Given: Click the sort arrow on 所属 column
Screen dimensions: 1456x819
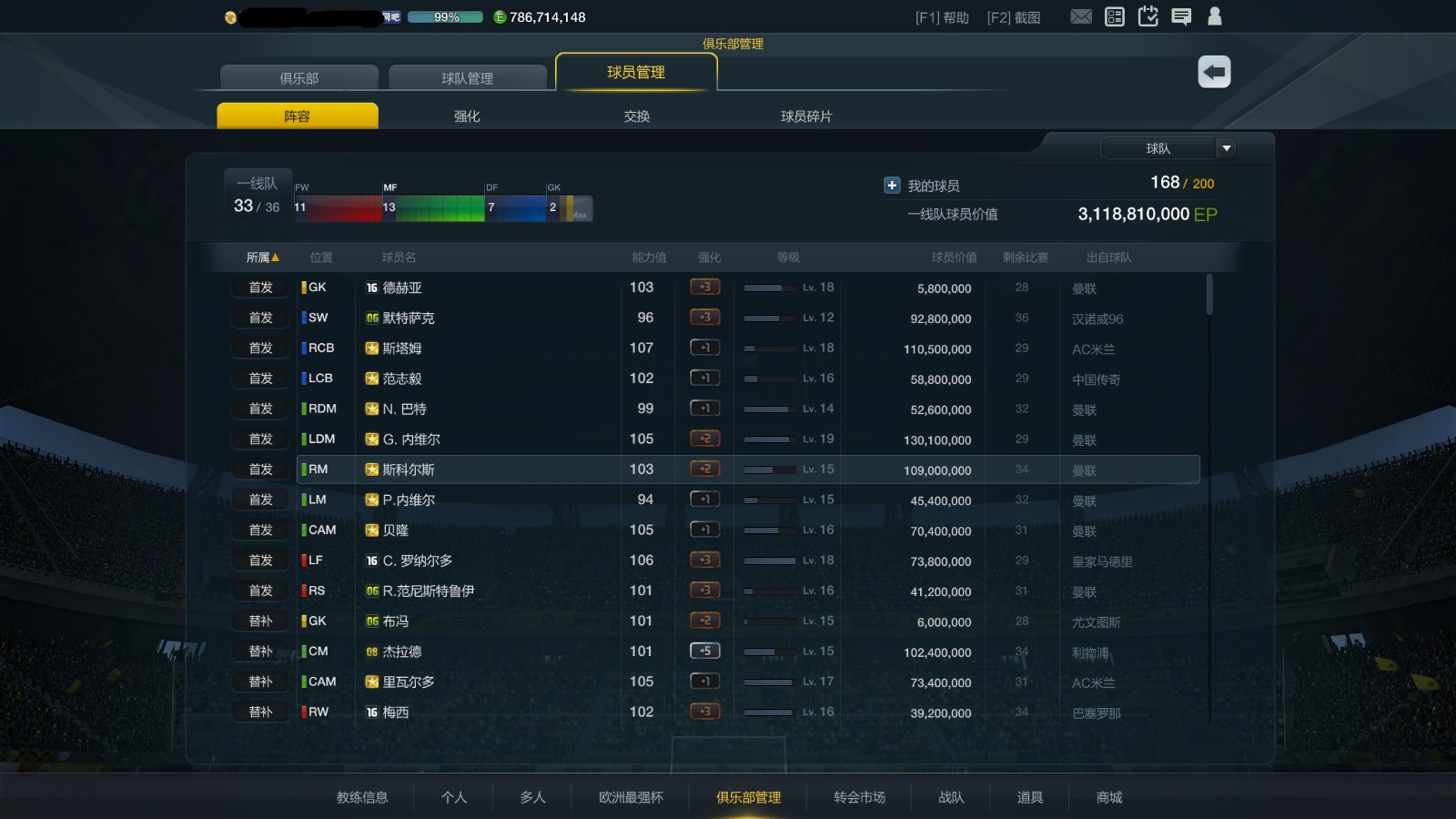Looking at the screenshot, I should pyautogui.click(x=276, y=257).
